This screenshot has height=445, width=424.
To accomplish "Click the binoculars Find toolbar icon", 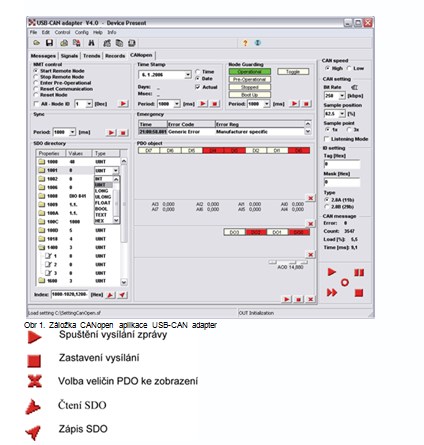I will [91, 43].
